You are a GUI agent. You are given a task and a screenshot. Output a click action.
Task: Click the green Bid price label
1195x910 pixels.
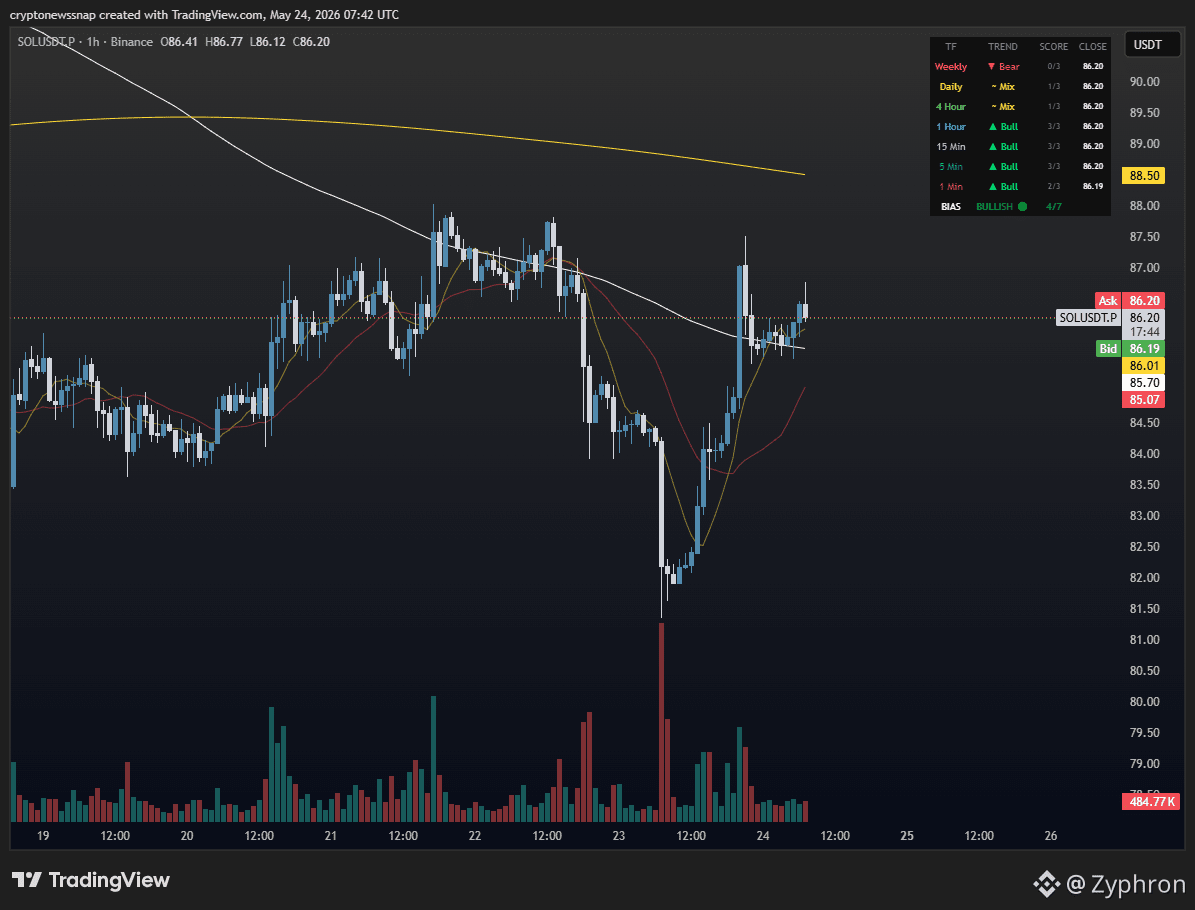(1129, 349)
